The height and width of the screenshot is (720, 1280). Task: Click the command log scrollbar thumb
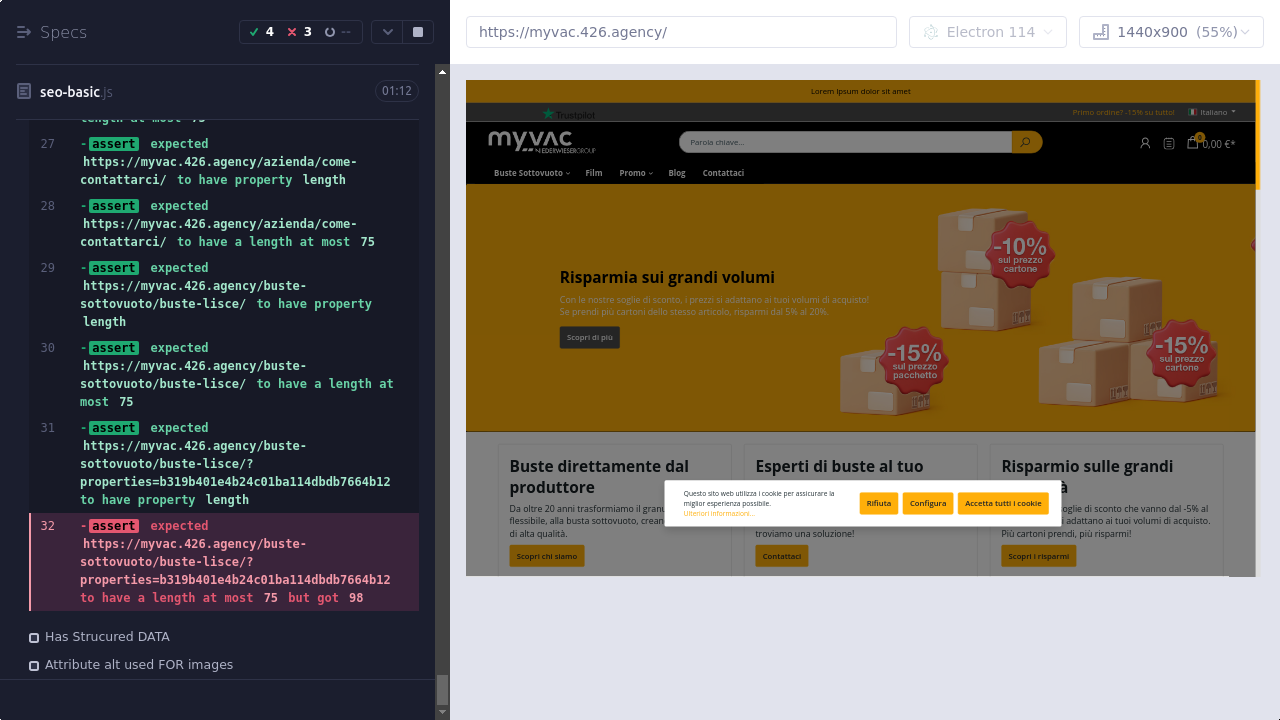[442, 689]
